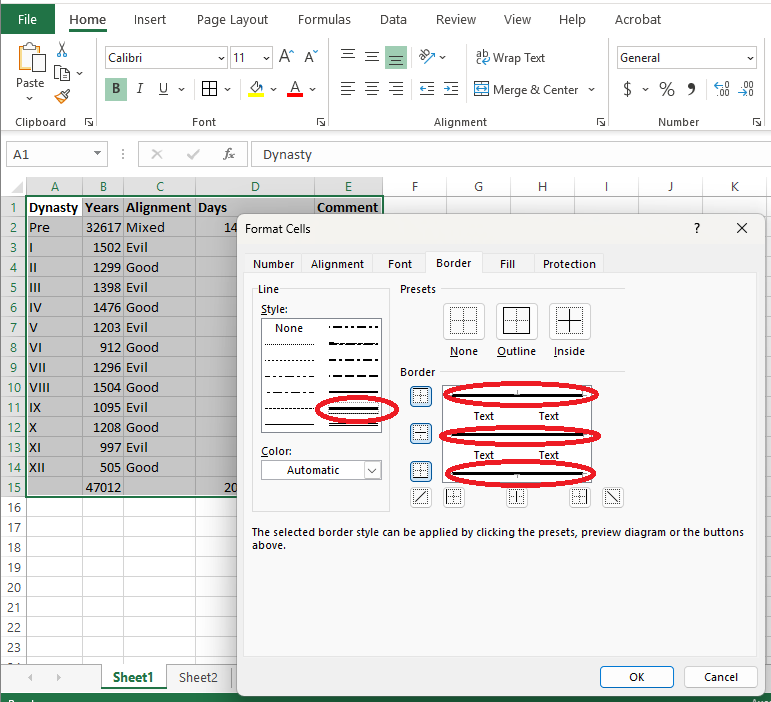Switch to the Insert ribbon tab

pyautogui.click(x=149, y=20)
